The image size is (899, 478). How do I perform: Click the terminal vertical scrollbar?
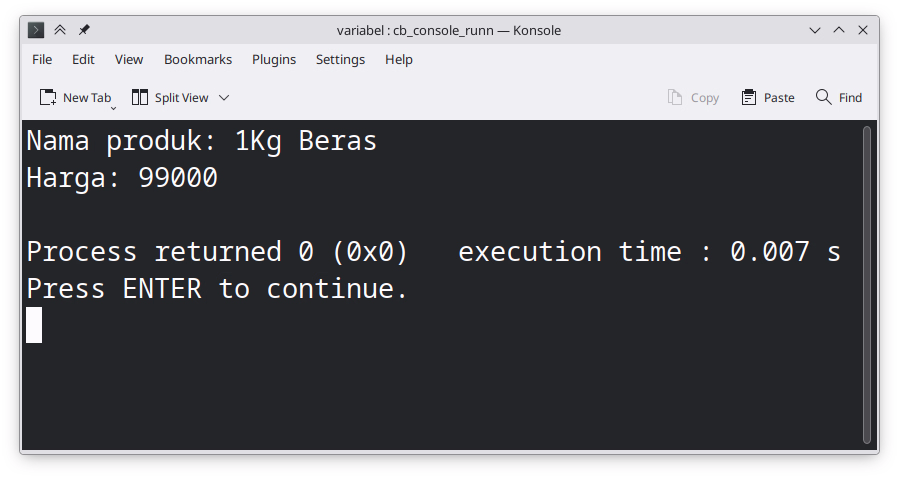[867, 285]
